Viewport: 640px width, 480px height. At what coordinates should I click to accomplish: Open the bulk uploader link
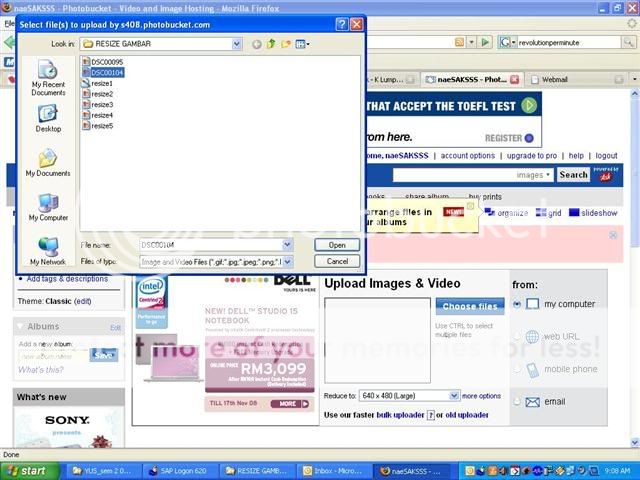pyautogui.click(x=400, y=415)
